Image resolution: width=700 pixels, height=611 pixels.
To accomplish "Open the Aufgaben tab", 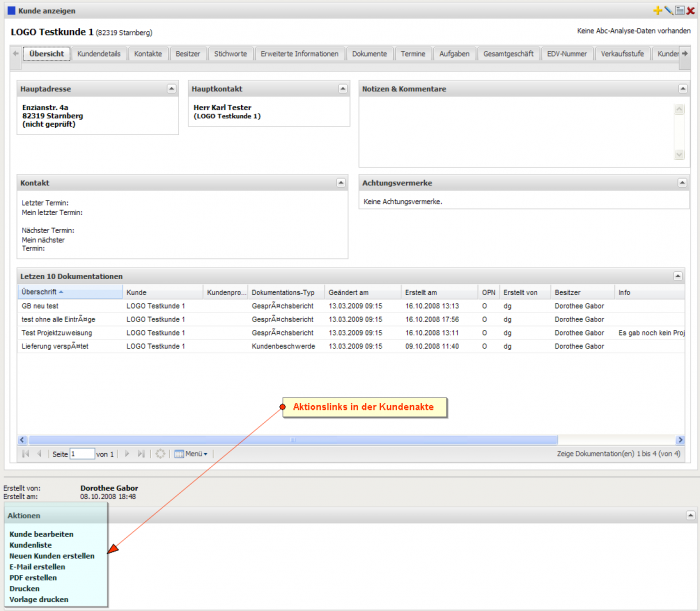I will tap(454, 54).
